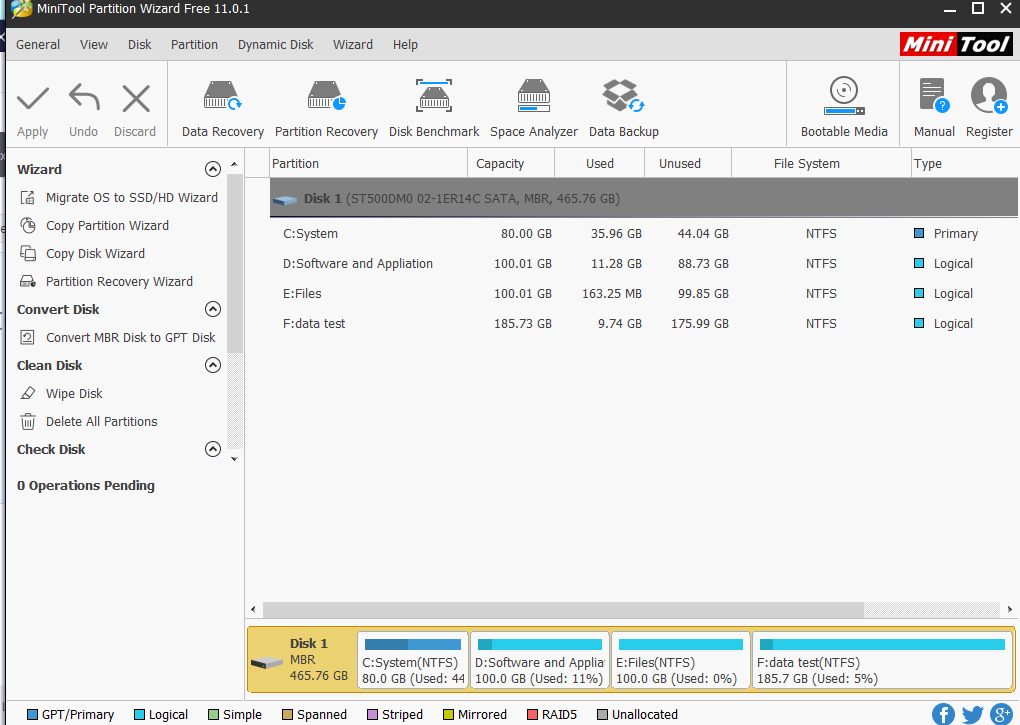This screenshot has width=1020, height=725.
Task: Collapse the Clean Disk section
Action: (x=213, y=365)
